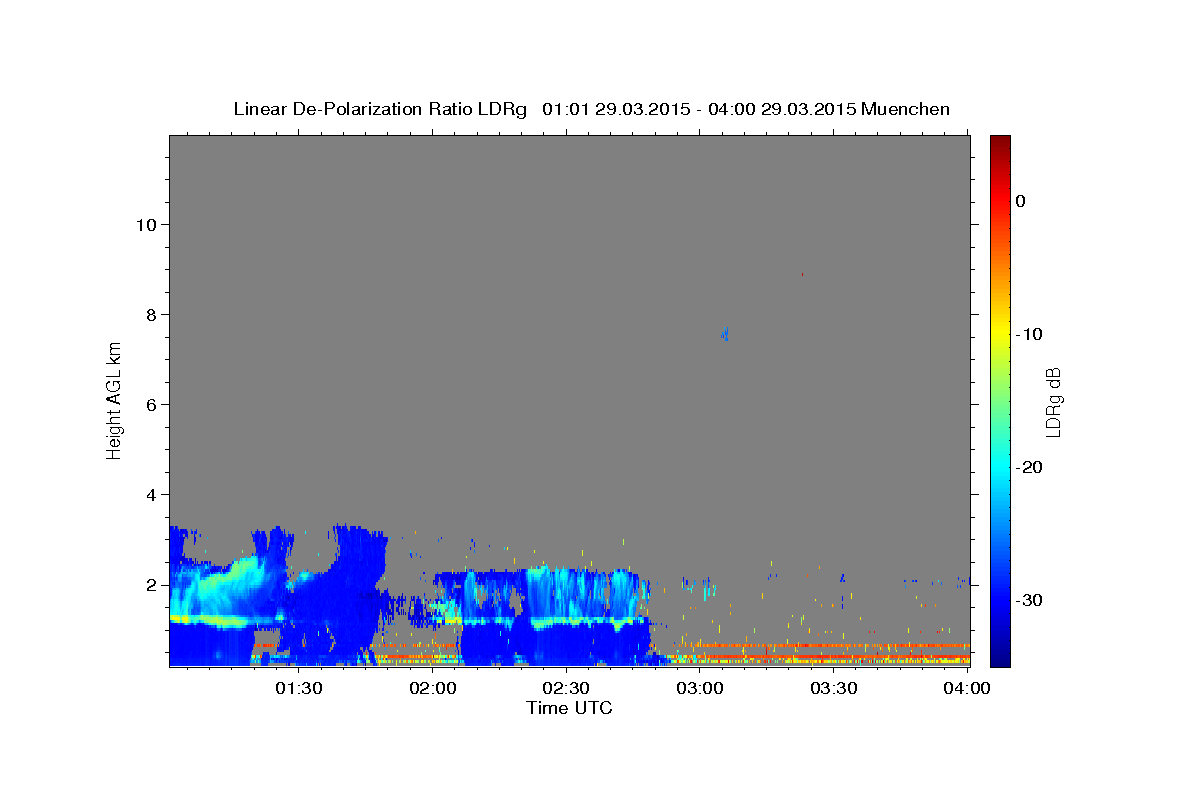Click the 'Time UTC' x-axis label
The image size is (1200, 800).
[569, 708]
